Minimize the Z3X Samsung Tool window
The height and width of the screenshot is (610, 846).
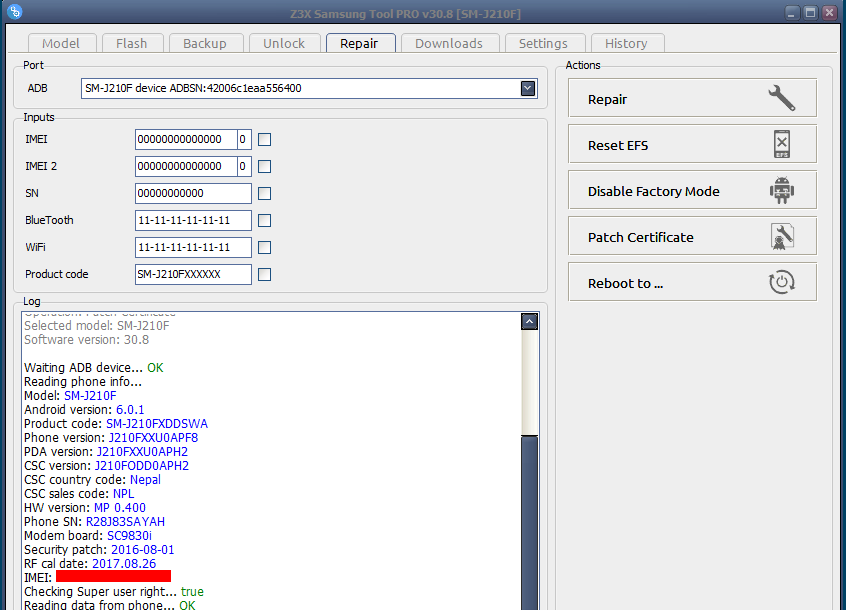click(x=792, y=12)
